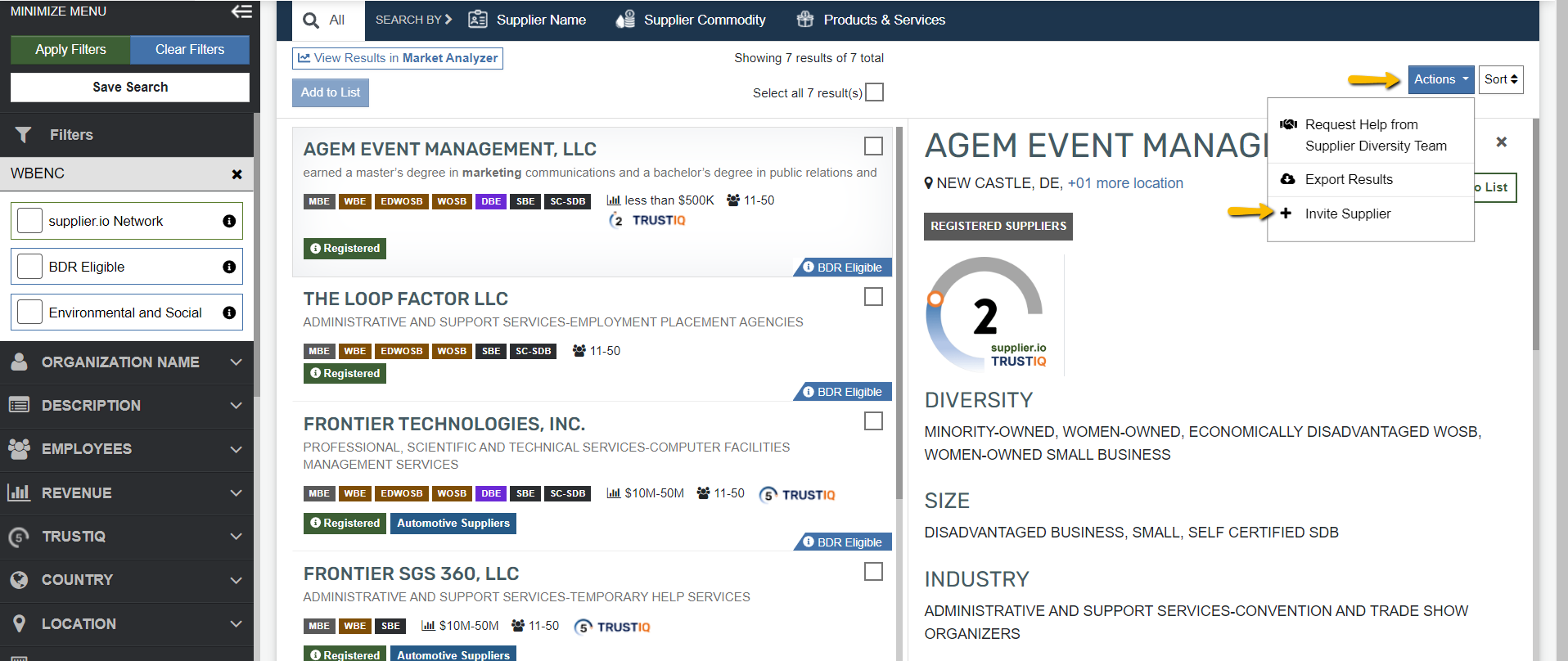Expand the Country filter section
Viewport: 1568px width, 661px height.
click(127, 580)
